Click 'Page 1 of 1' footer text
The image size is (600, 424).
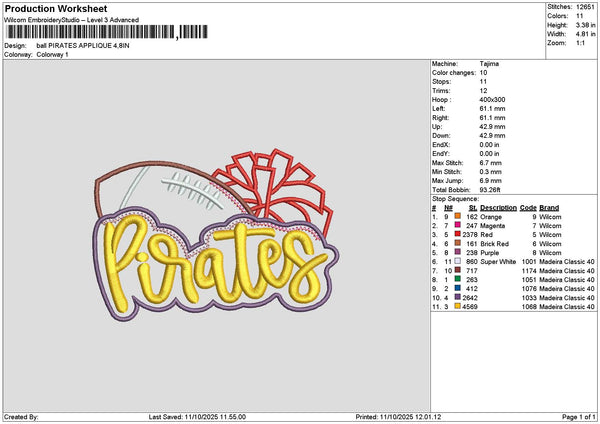click(579, 417)
